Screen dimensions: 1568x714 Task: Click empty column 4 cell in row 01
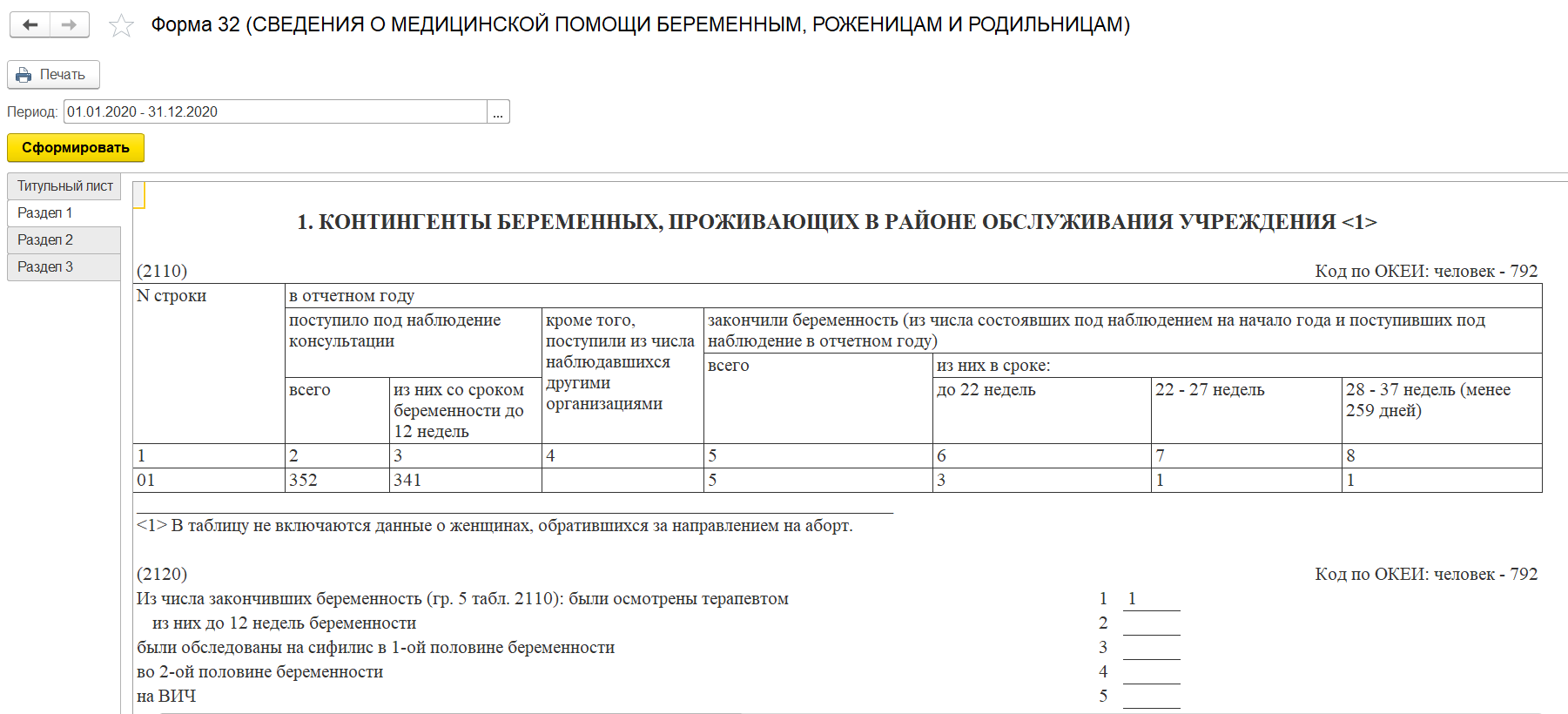tap(622, 481)
